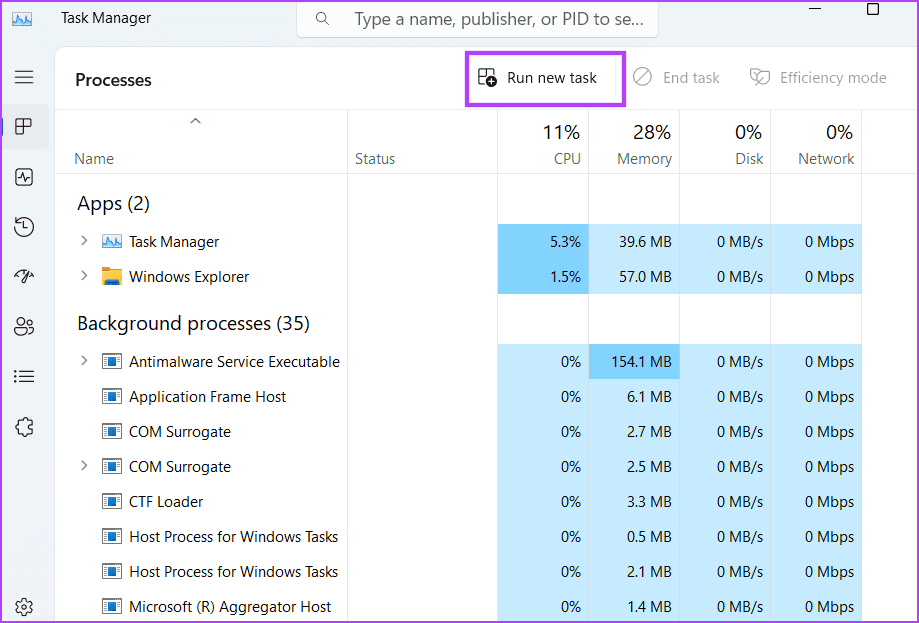Expand the Windows Explorer app row
The height and width of the screenshot is (623, 919).
(x=84, y=275)
